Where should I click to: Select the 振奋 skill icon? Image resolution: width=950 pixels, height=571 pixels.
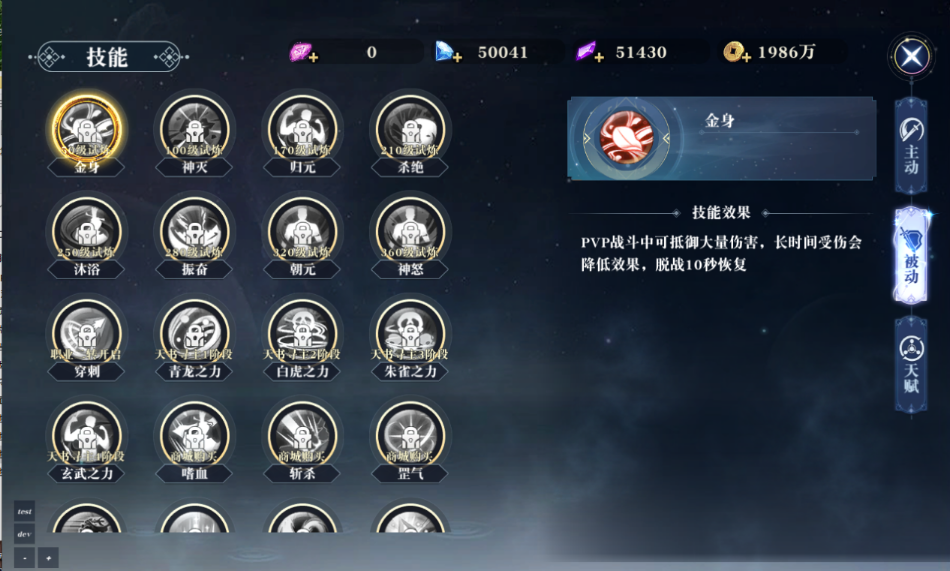coord(194,231)
